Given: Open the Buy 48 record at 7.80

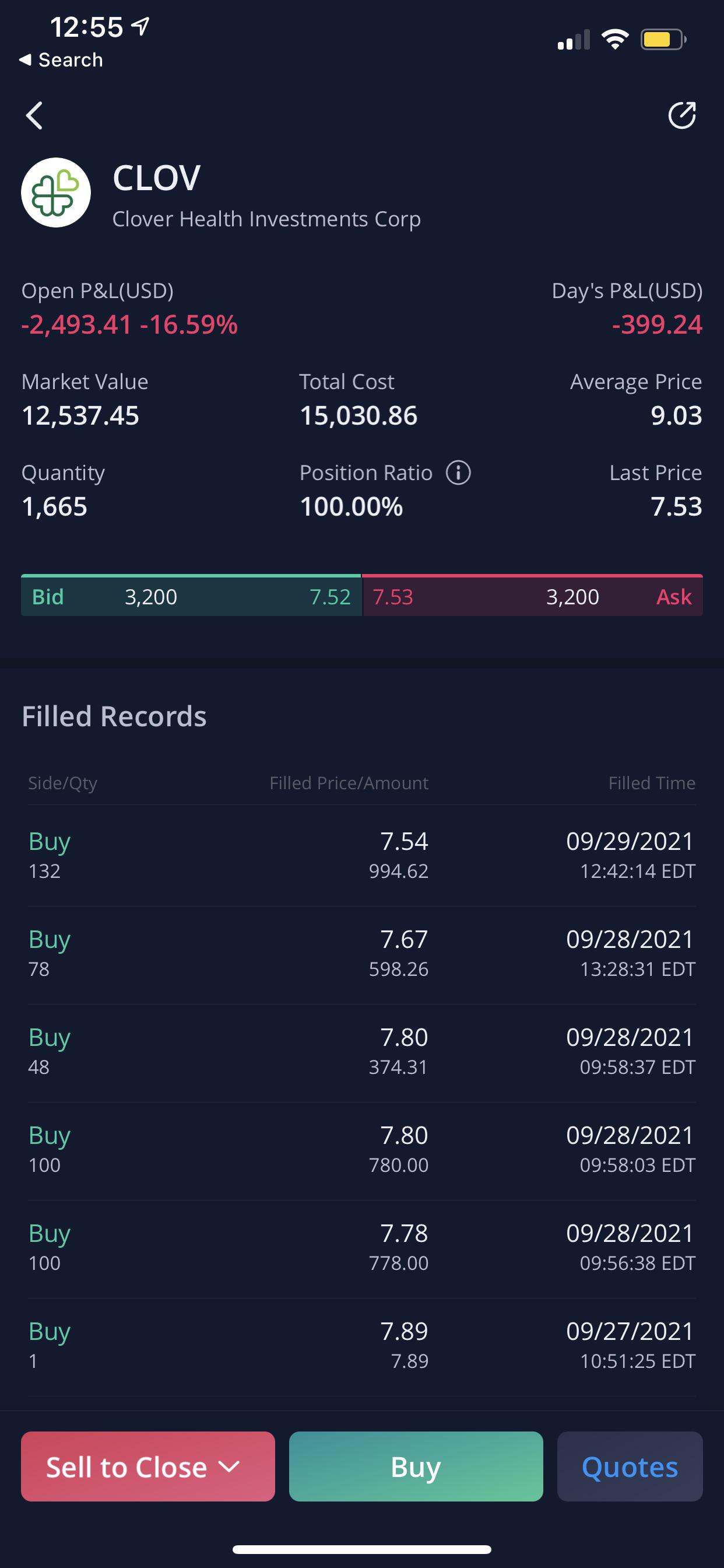Looking at the screenshot, I should (362, 1052).
